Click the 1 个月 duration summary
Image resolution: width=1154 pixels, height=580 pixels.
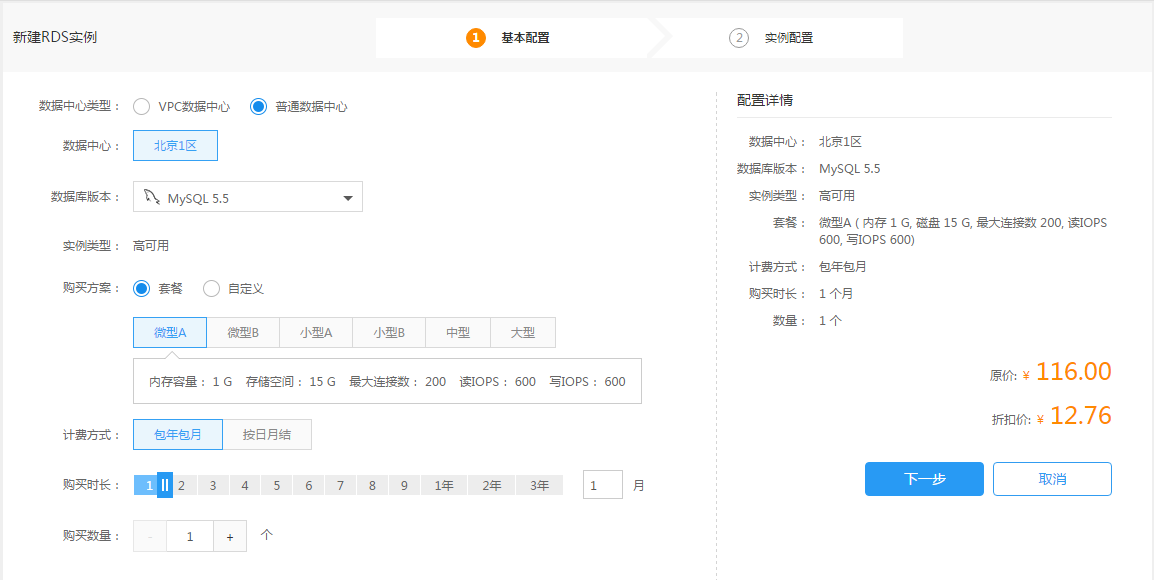(x=836, y=294)
